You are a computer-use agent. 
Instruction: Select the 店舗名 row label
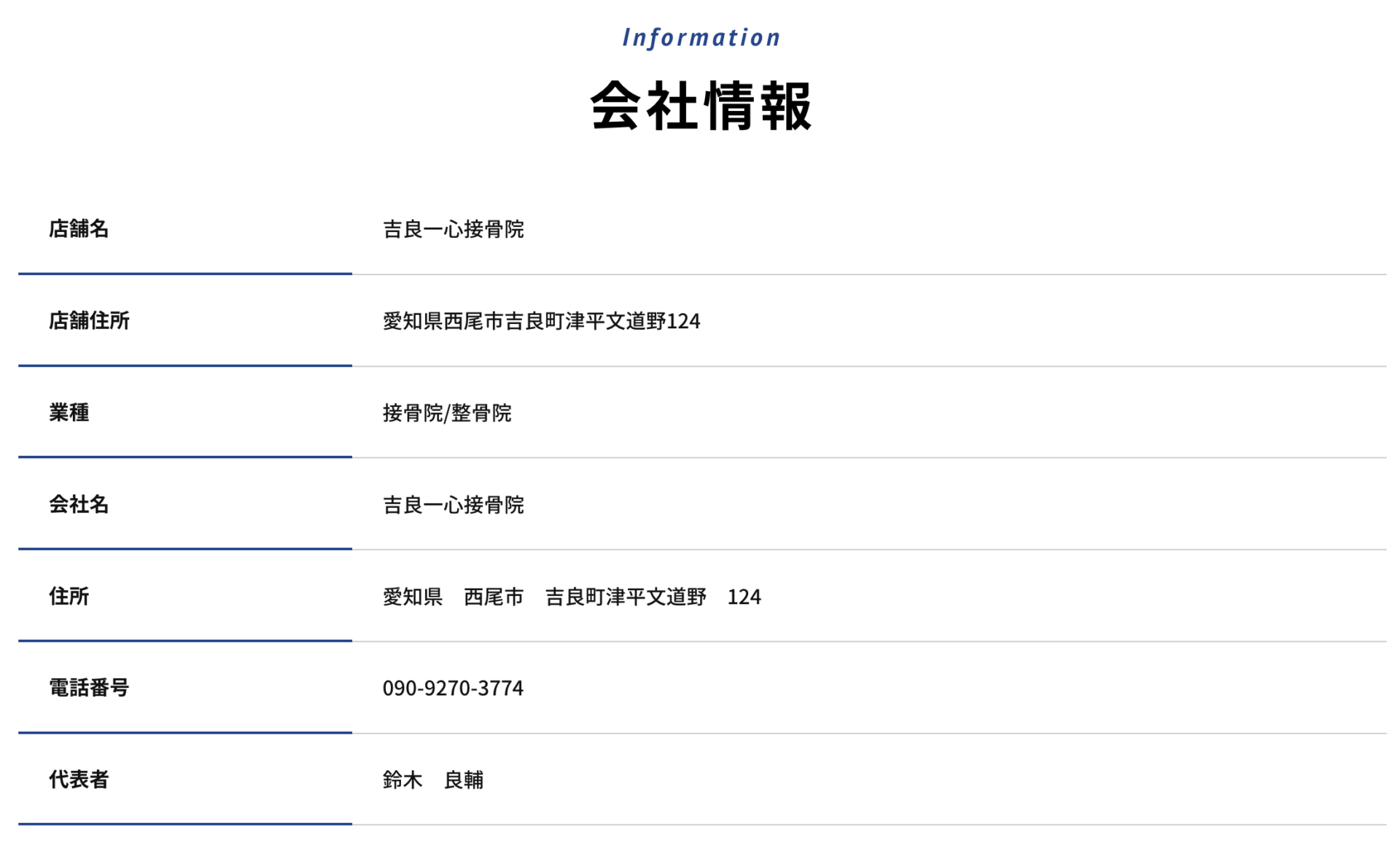[x=79, y=229]
